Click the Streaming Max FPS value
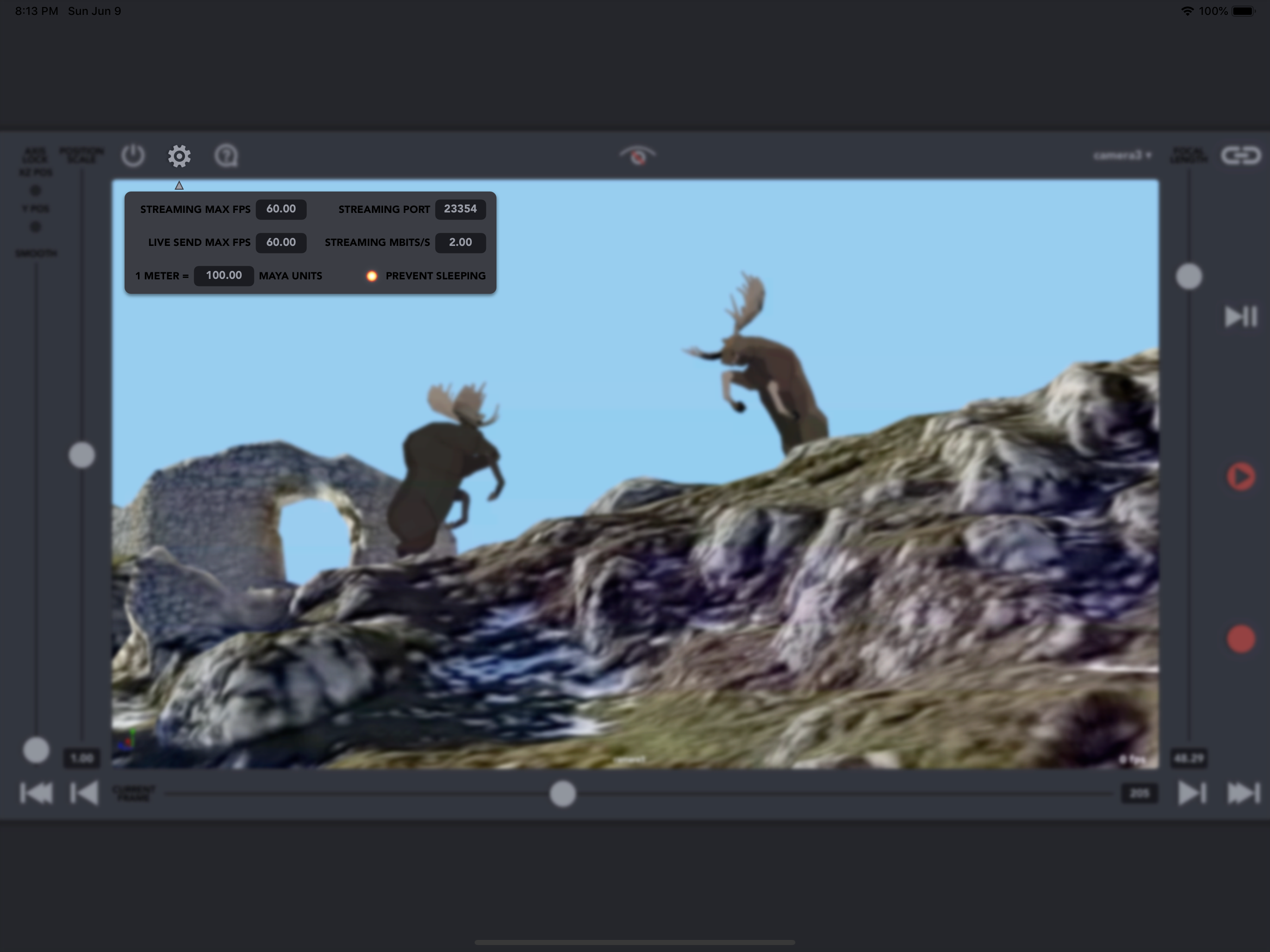1270x952 pixels. click(x=281, y=209)
